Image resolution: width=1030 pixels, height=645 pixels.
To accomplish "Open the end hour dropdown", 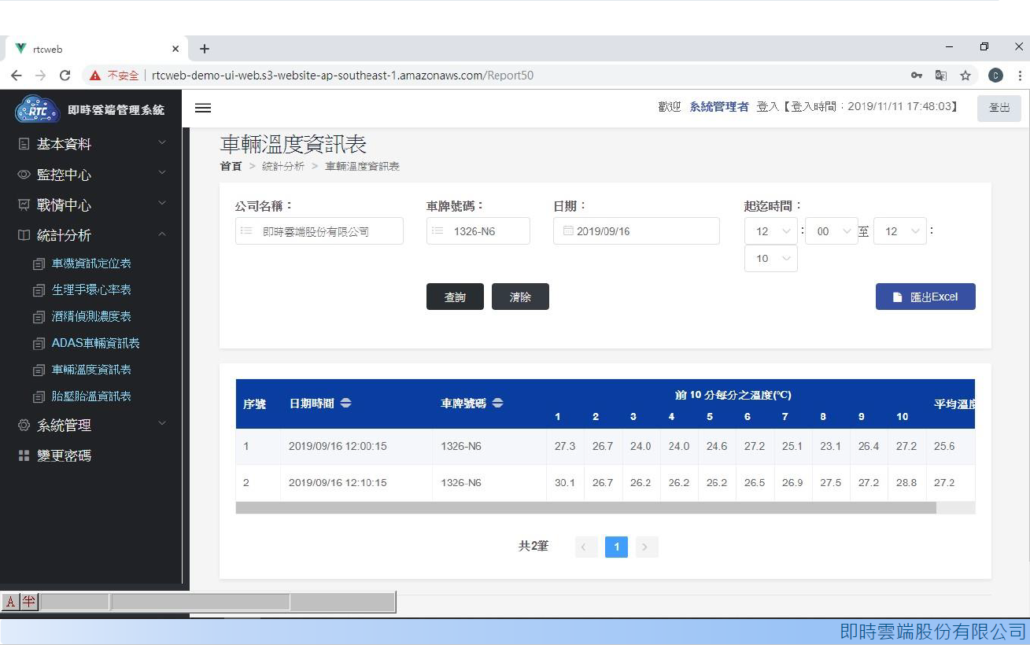I will click(x=900, y=231).
